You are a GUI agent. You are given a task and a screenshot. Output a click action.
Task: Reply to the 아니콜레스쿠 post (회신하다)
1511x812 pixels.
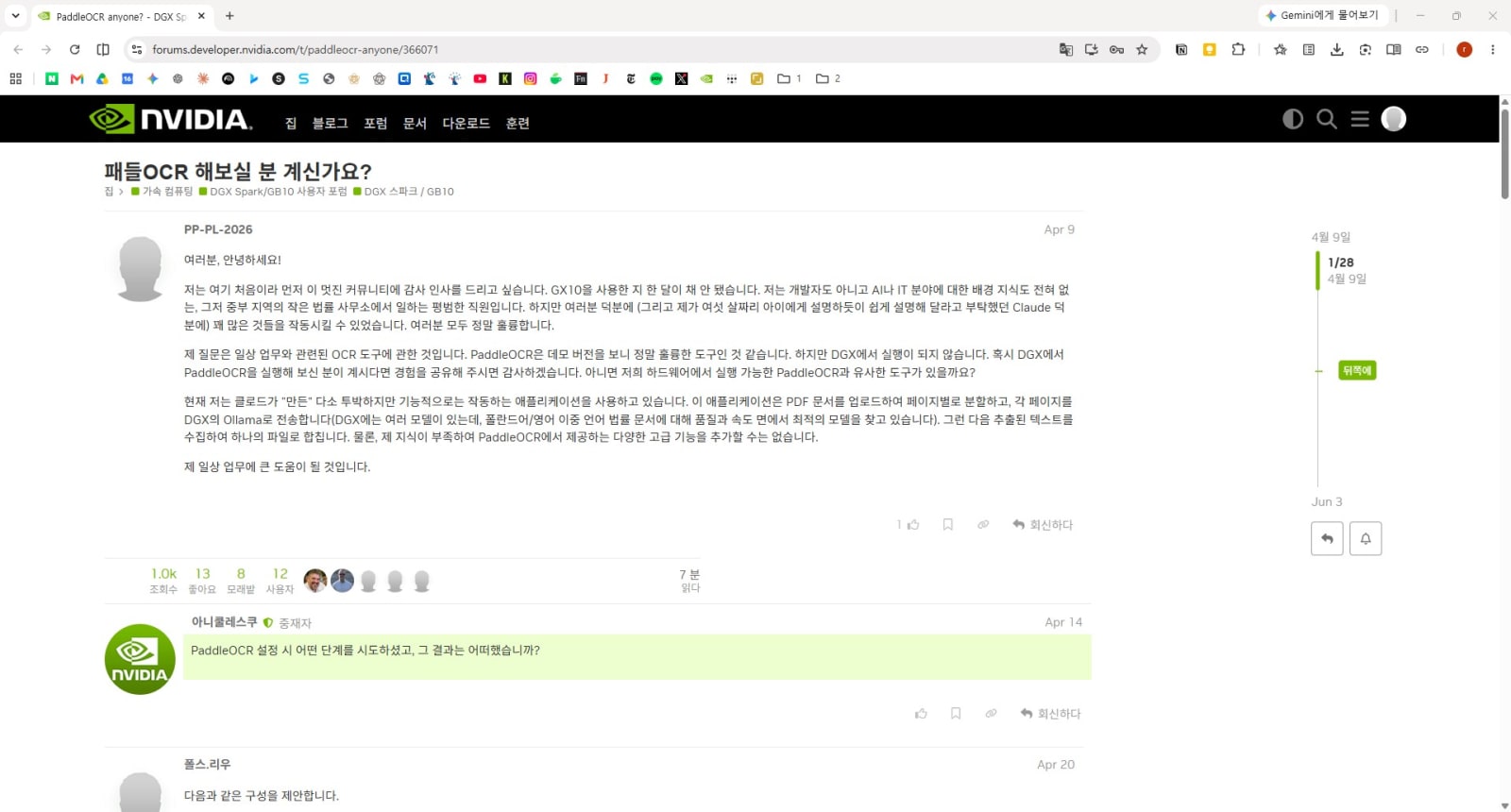(1050, 714)
